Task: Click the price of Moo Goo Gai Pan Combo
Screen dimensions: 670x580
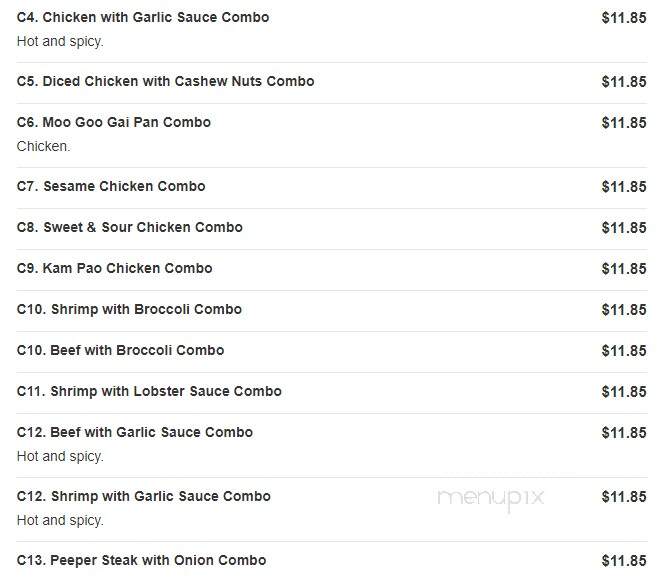Action: tap(624, 123)
